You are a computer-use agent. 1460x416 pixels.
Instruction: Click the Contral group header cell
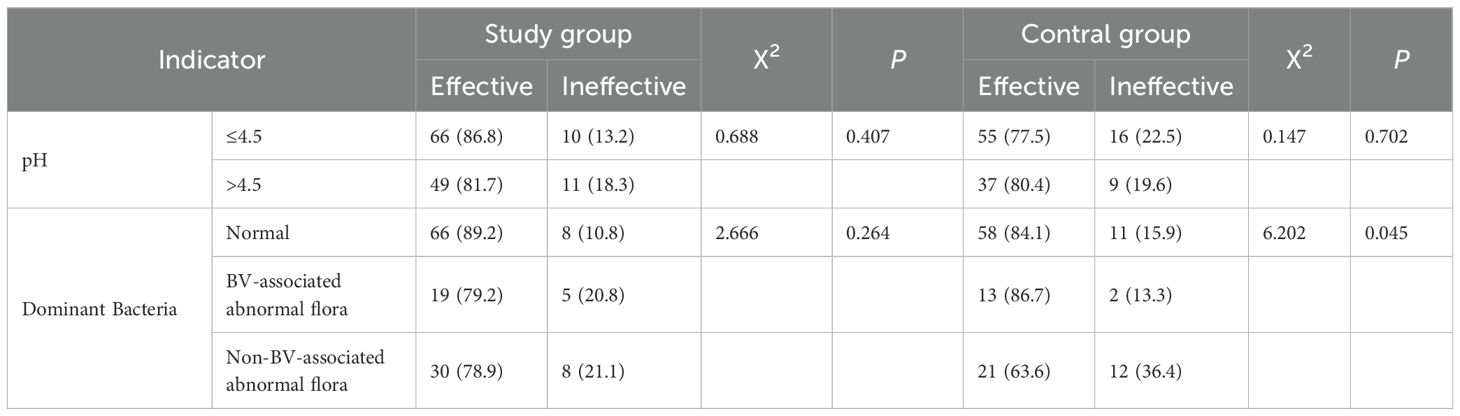coord(1105,35)
